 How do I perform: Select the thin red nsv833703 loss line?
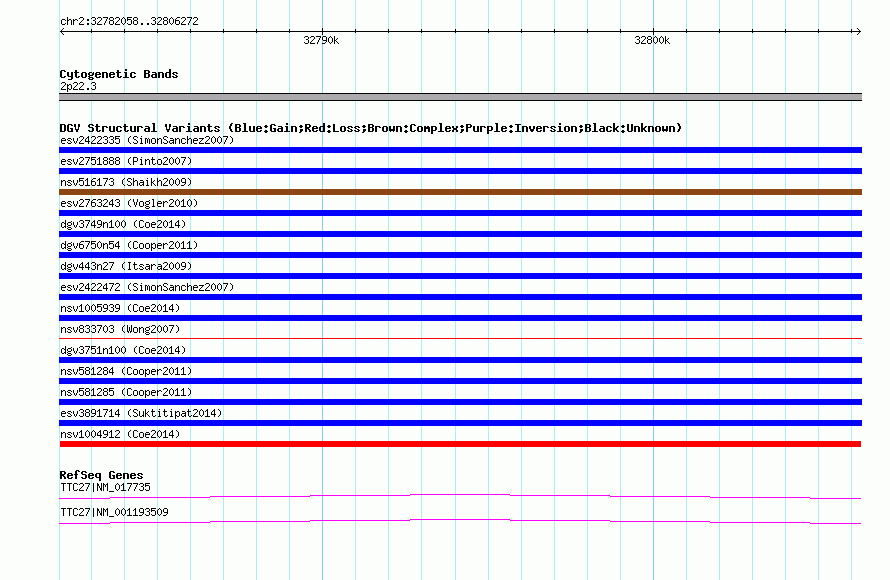(460, 339)
